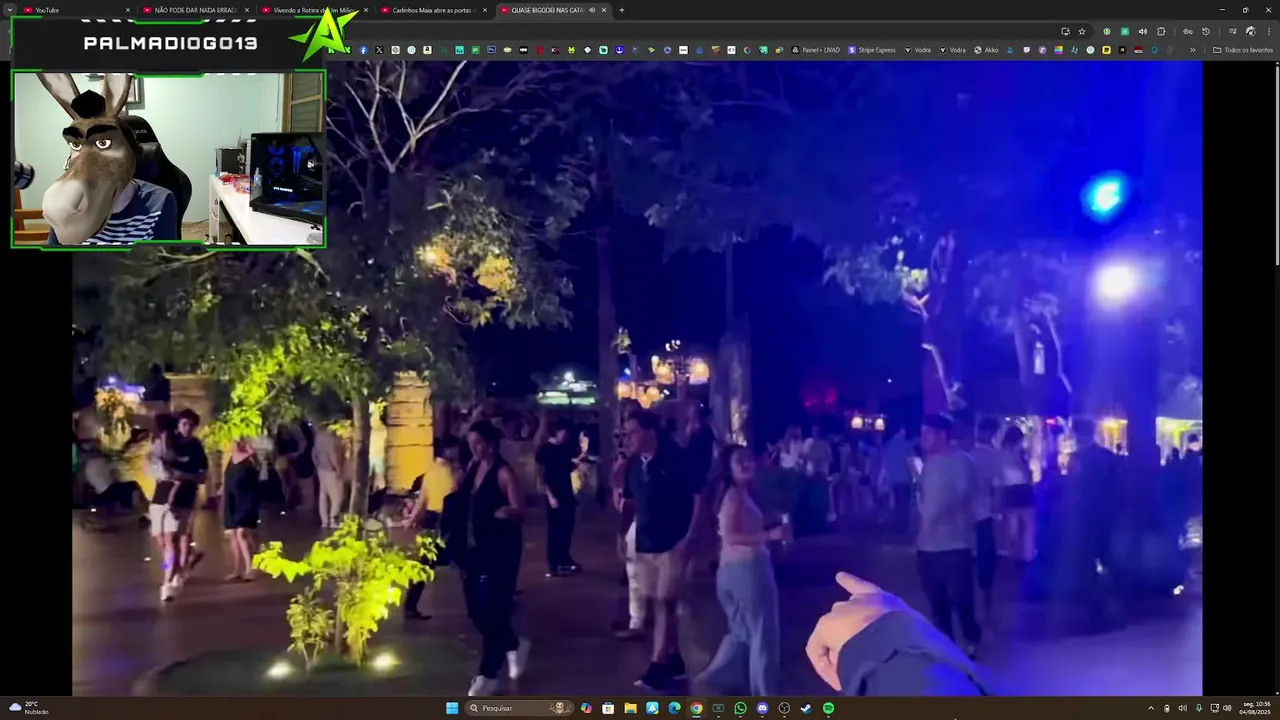Click the streamer webcam overlay
This screenshot has height=720, width=1280.
168,158
